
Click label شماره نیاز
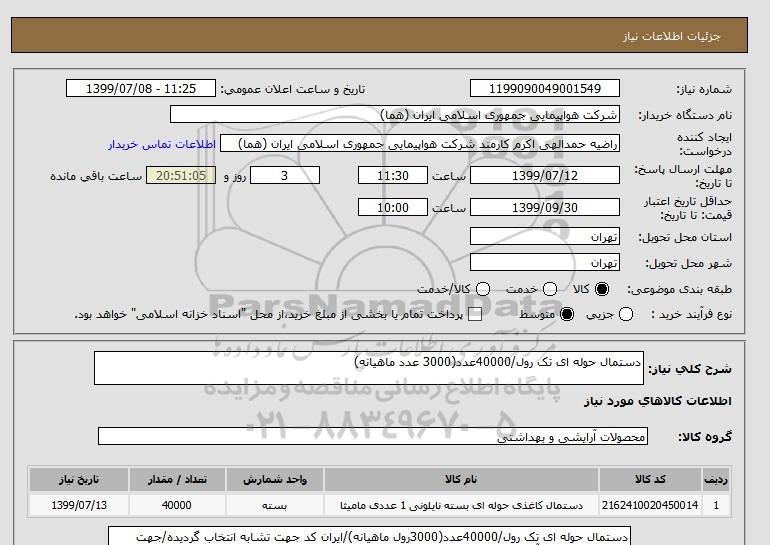pyautogui.click(x=704, y=89)
